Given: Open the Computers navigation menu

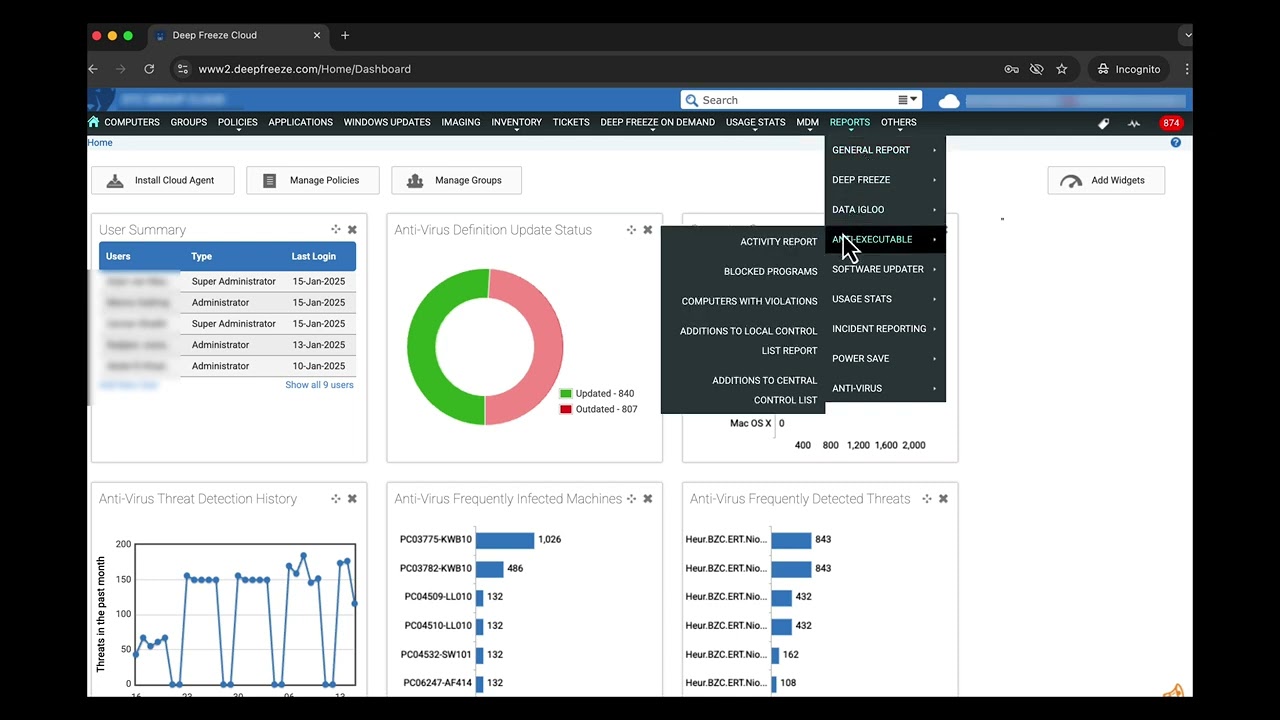Looking at the screenshot, I should 132,122.
